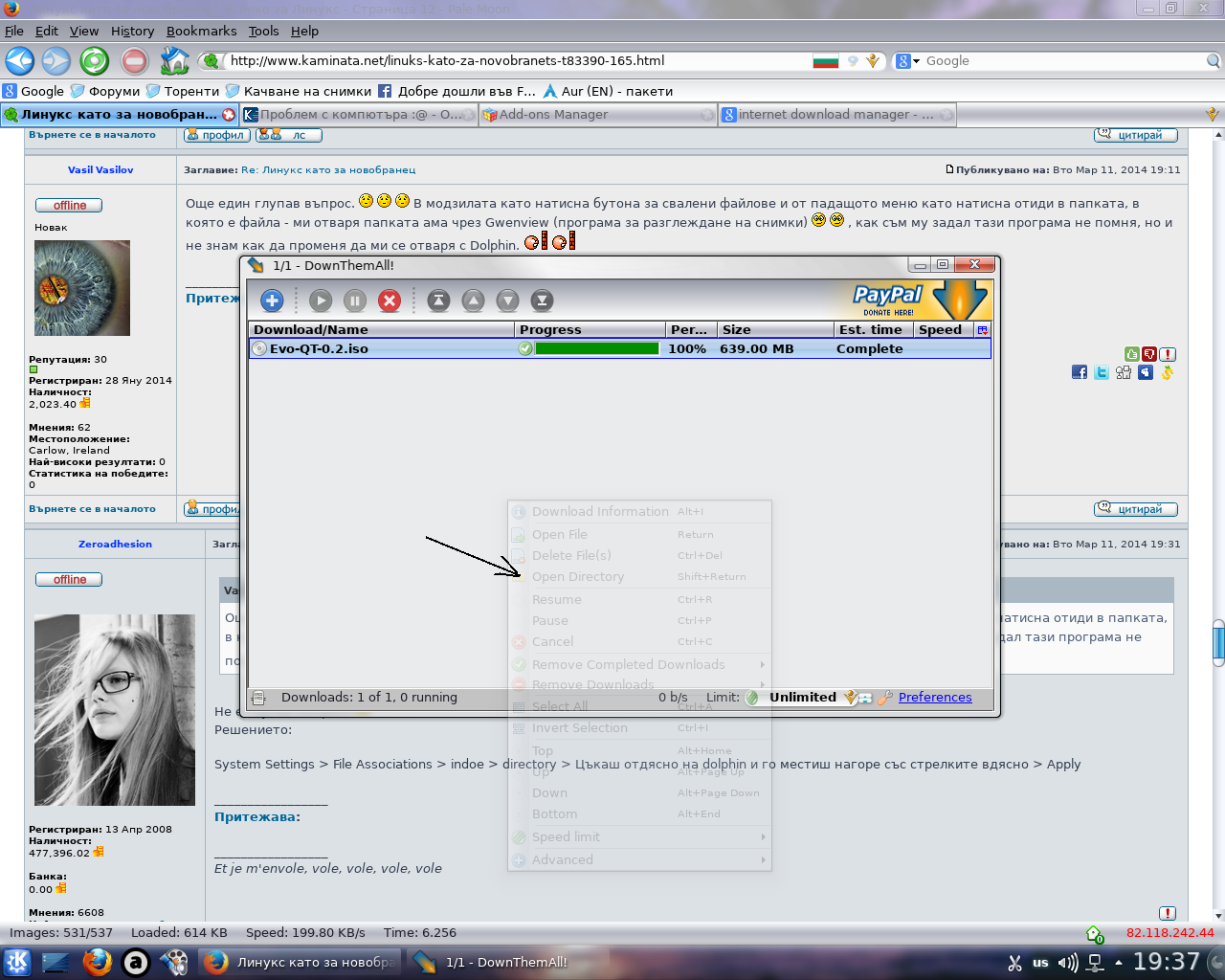Open the Bookmarks menu
1225x980 pixels.
[x=201, y=31]
